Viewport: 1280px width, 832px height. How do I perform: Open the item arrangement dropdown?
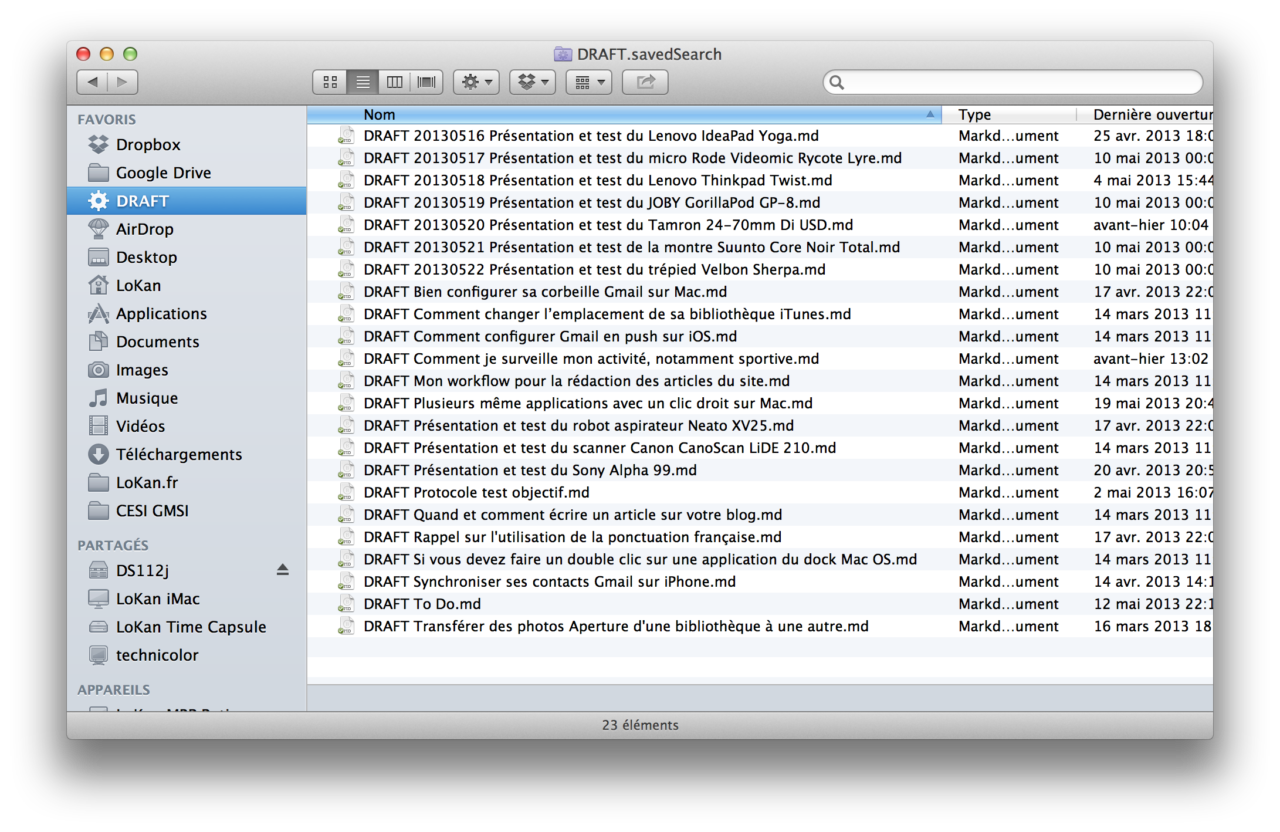point(588,82)
